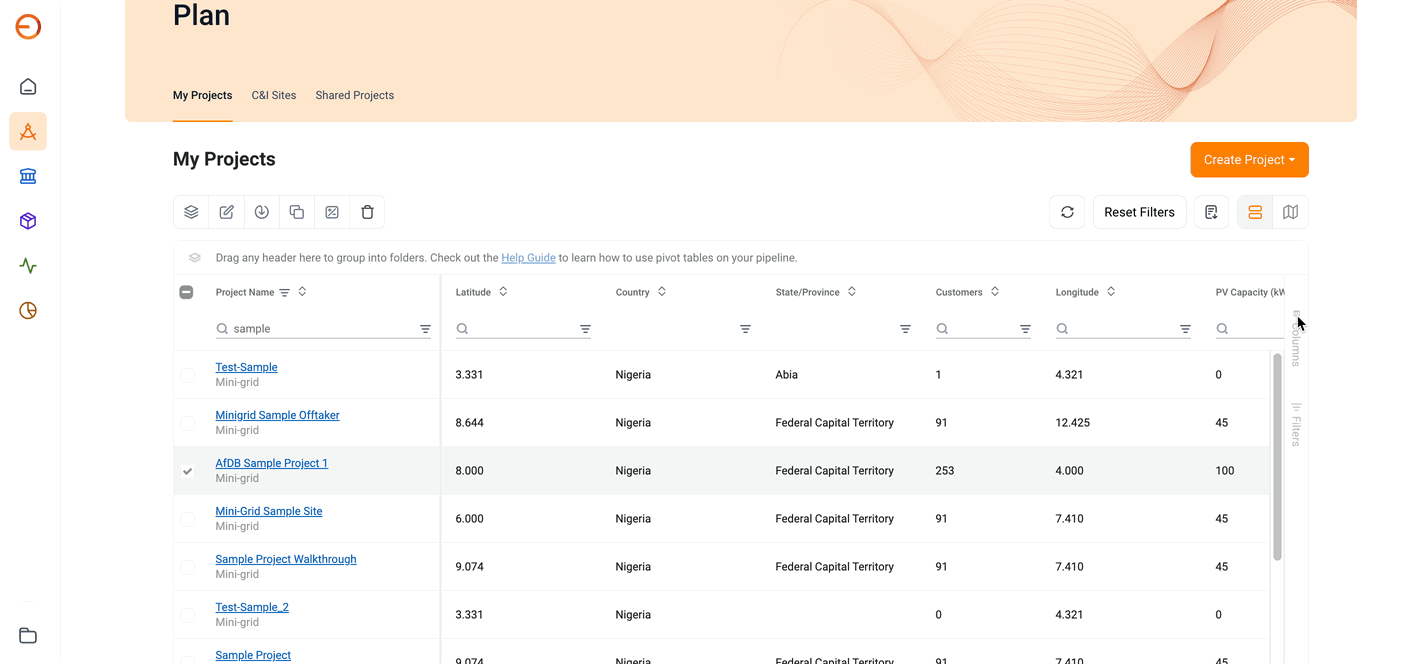Viewport: 1402px width, 664px height.
Task: Switch to Shared Projects tab
Action: click(355, 96)
